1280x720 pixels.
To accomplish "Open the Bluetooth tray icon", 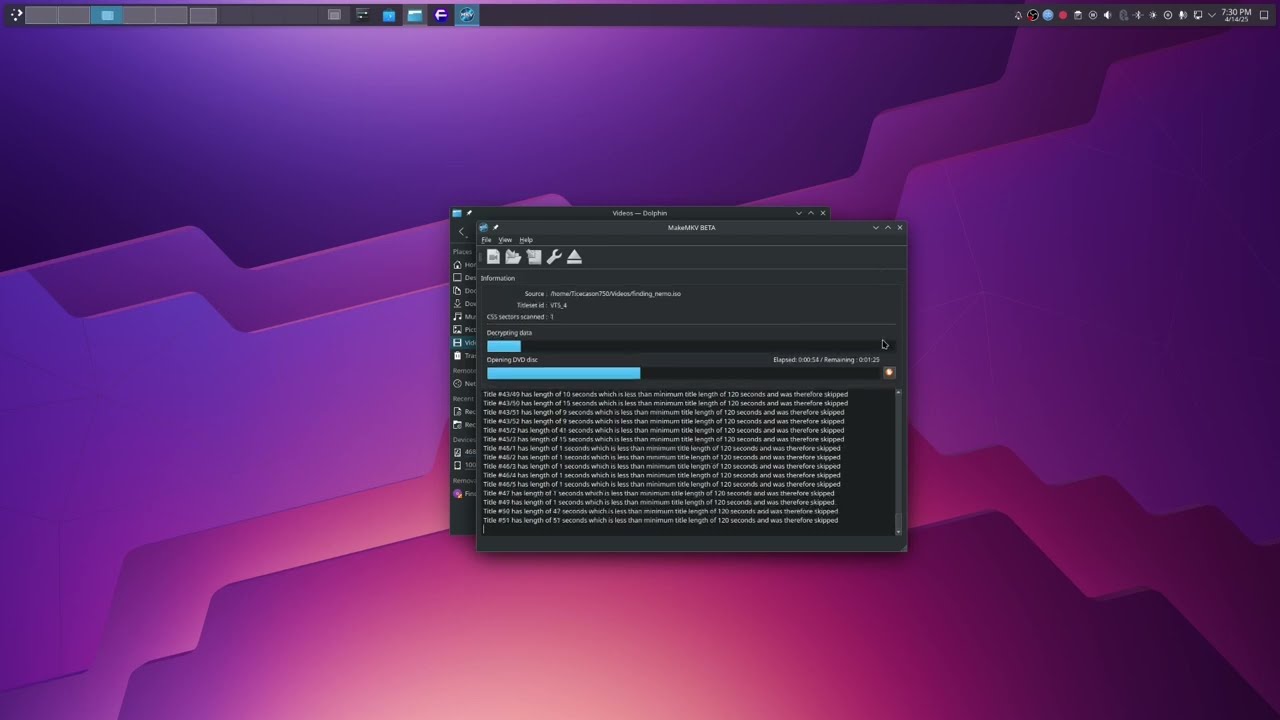I will [x=1138, y=15].
